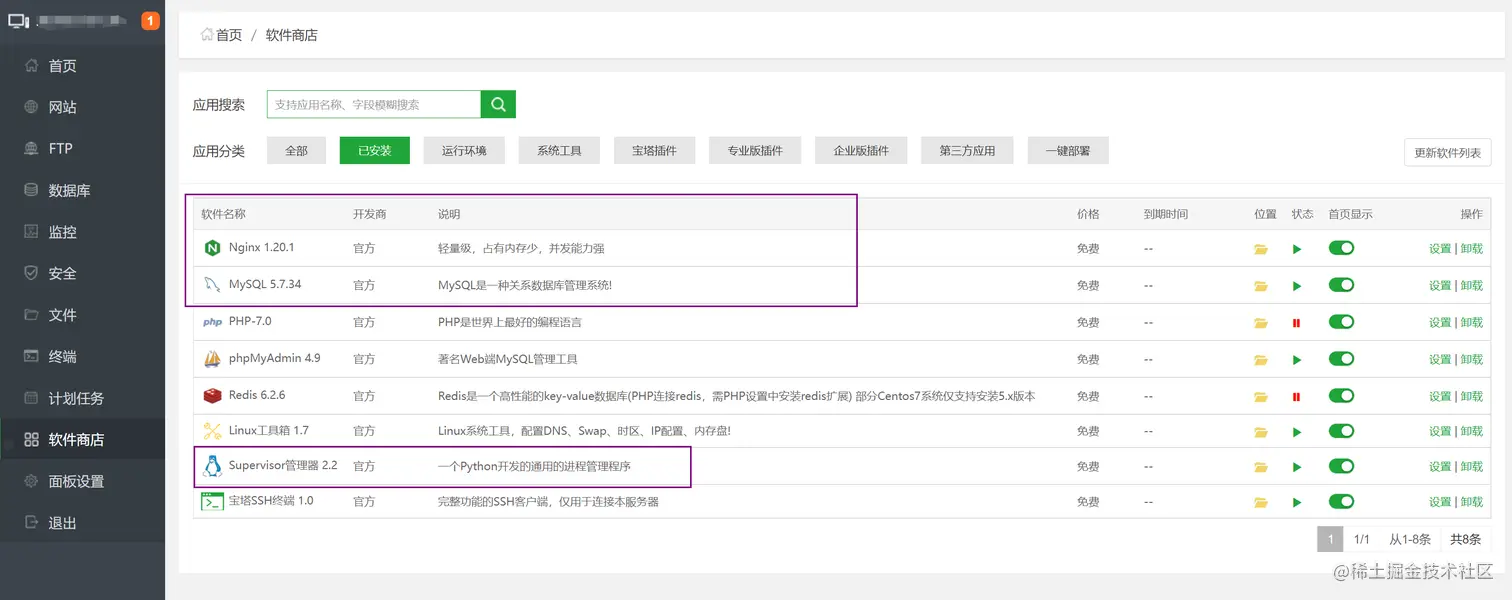1512x600 pixels.
Task: Select the 第三方应用 category tab
Action: (x=967, y=151)
